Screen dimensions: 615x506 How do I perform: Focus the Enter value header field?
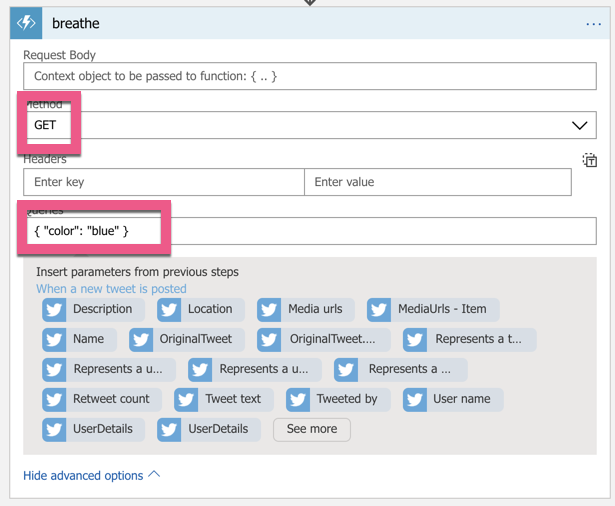pyautogui.click(x=438, y=182)
